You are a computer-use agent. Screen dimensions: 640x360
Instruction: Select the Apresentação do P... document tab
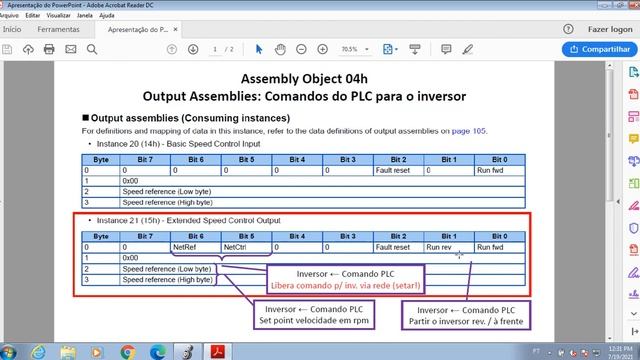[138, 29]
